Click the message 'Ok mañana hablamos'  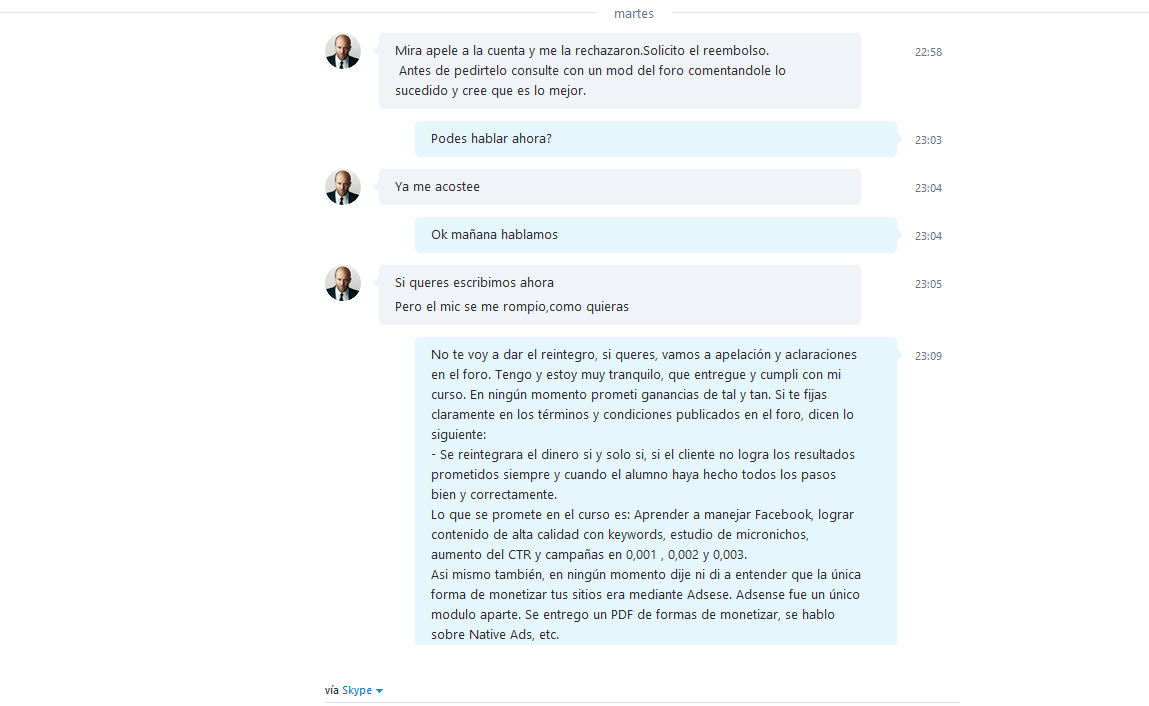(x=656, y=235)
